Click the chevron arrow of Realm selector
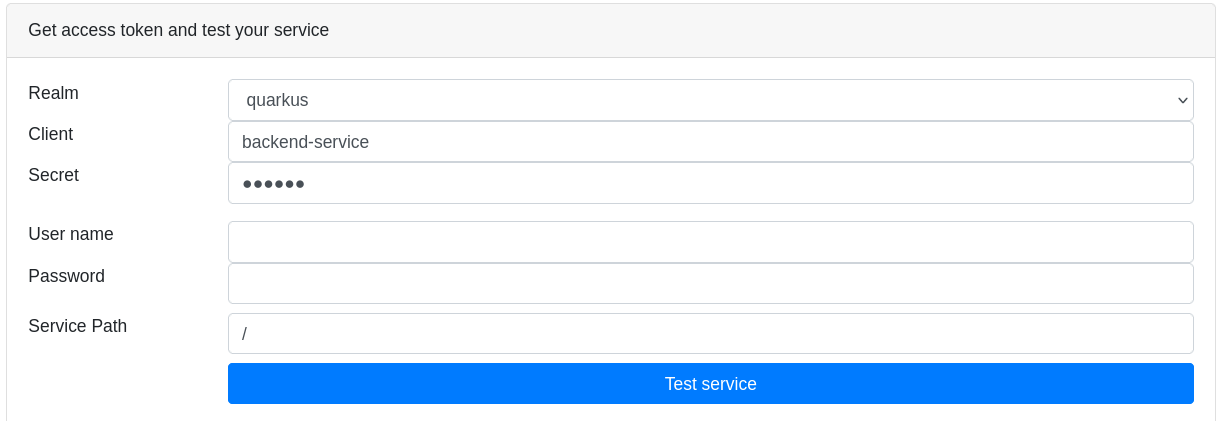This screenshot has height=421, width=1220. pyautogui.click(x=1183, y=100)
